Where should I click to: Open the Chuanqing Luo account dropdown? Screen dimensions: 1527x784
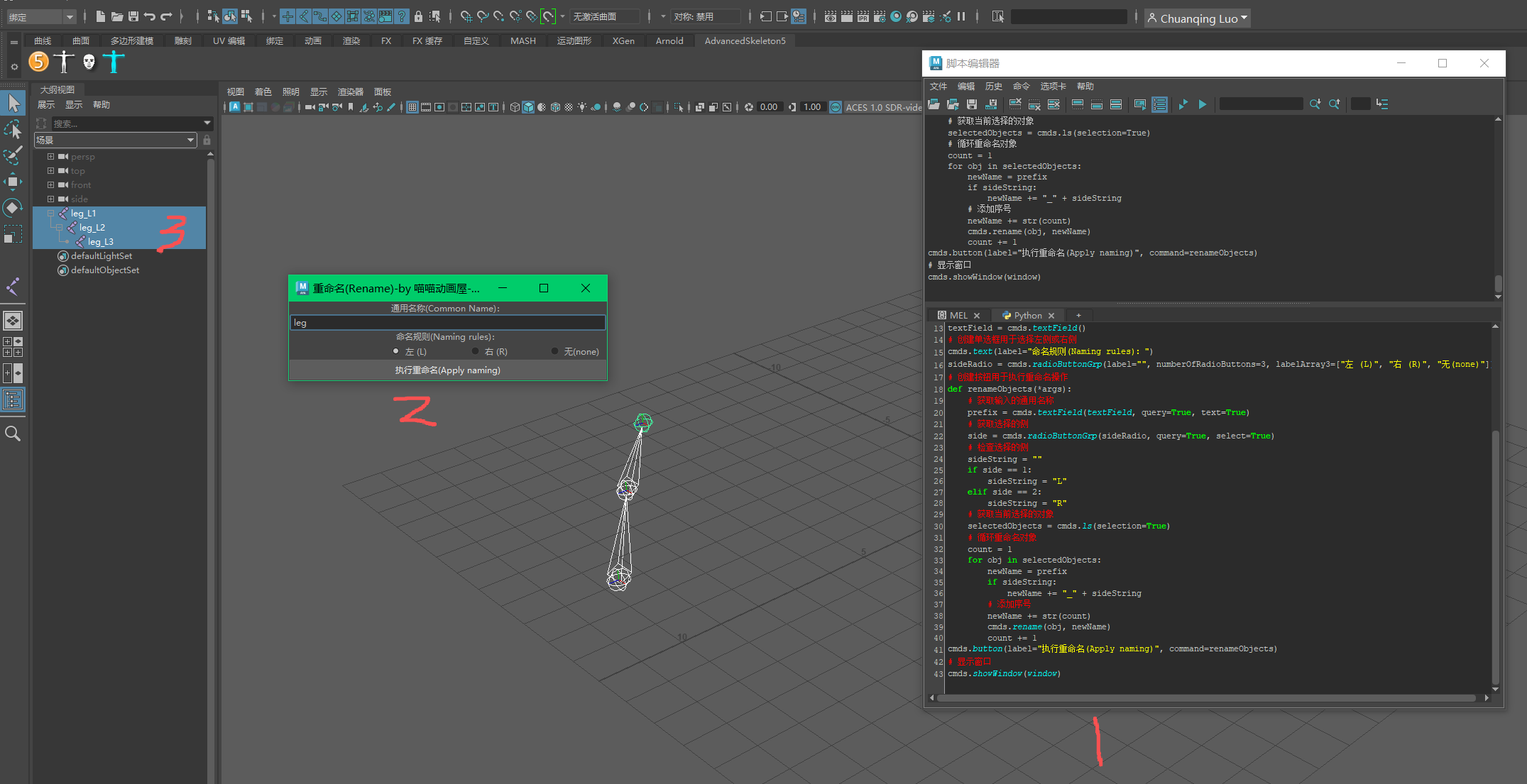click(x=1197, y=18)
